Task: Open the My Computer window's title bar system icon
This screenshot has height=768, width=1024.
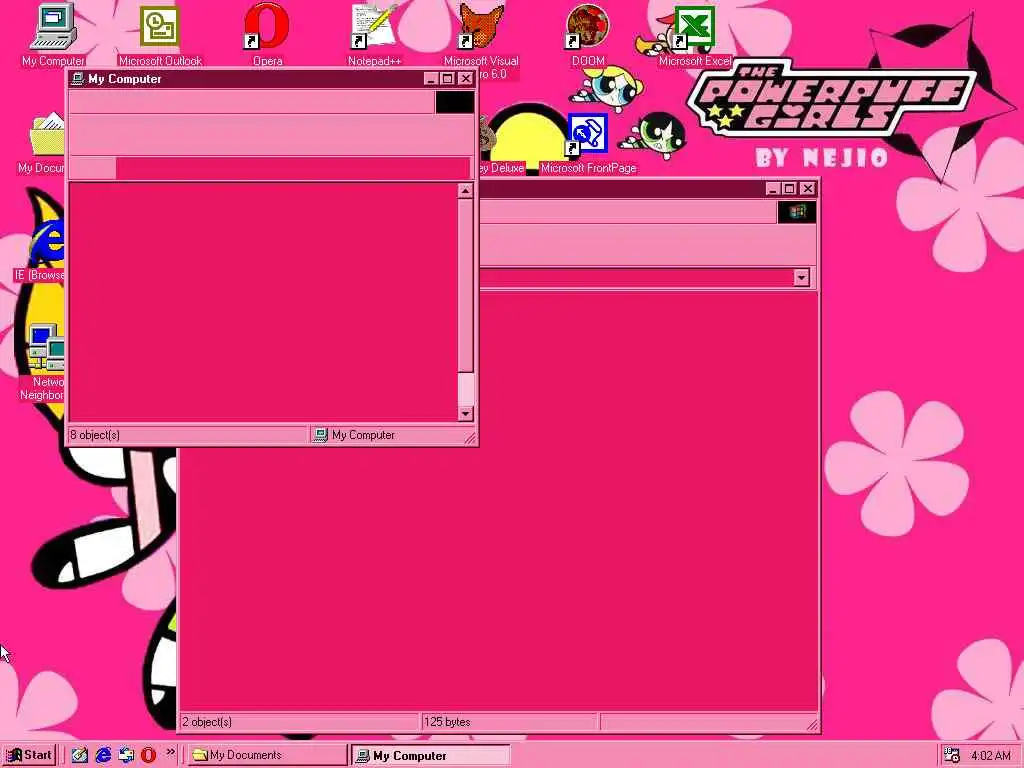Action: click(78, 78)
